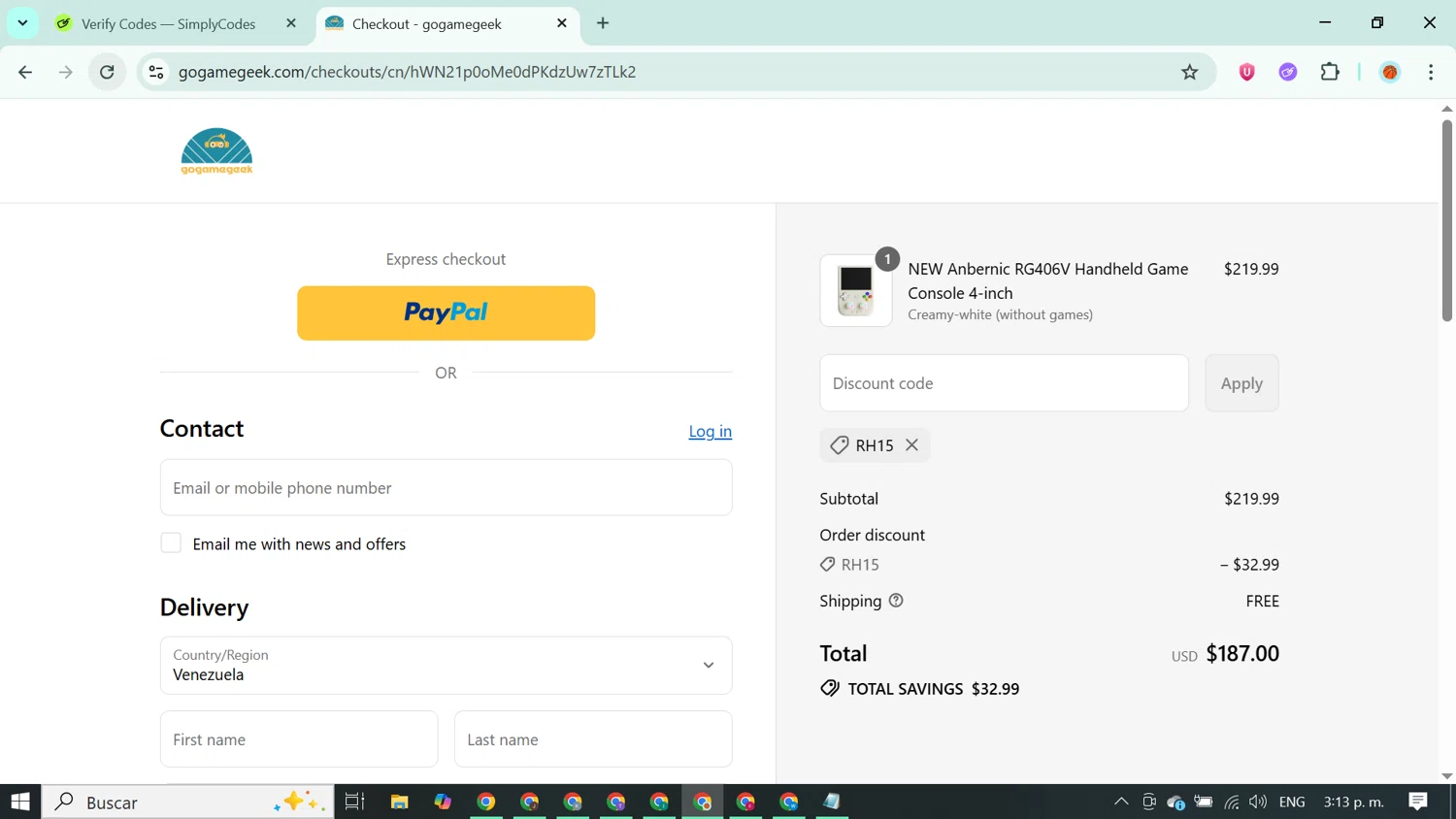Open a new browser tab
Image resolution: width=1456 pixels, height=819 pixels.
(603, 23)
